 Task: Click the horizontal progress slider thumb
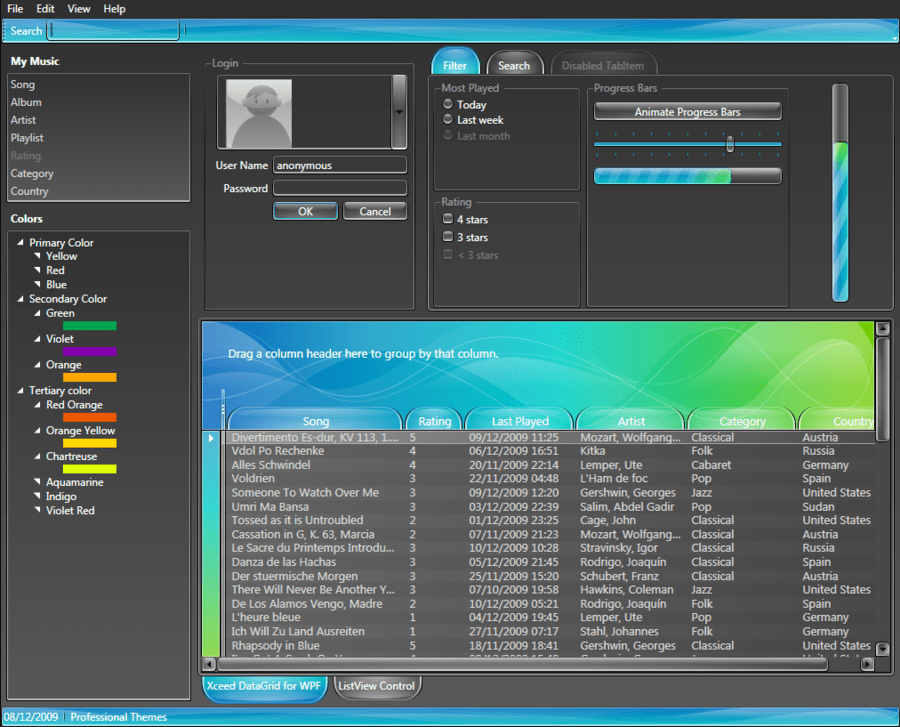click(729, 145)
